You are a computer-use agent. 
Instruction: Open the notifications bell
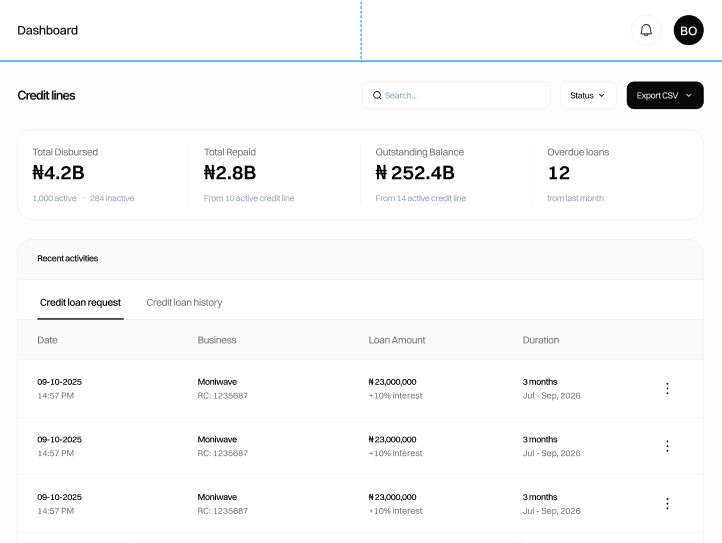point(646,30)
